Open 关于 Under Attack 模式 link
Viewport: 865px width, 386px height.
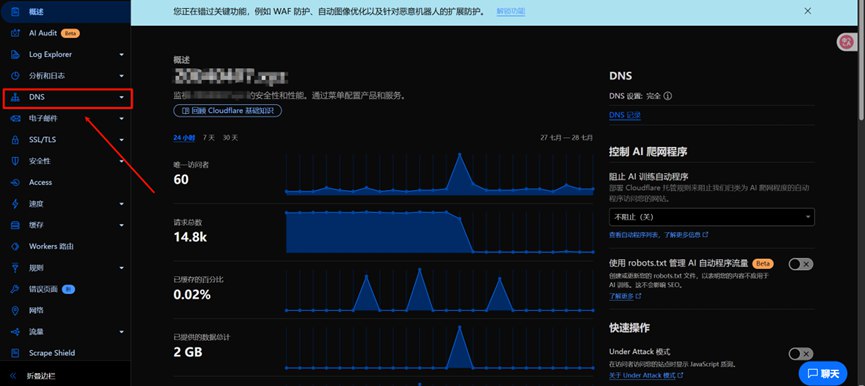click(x=646, y=376)
